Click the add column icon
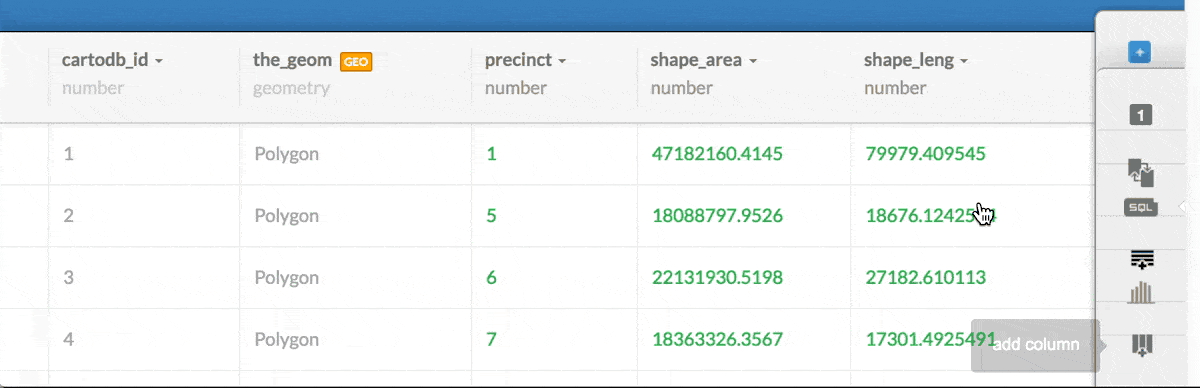This screenshot has width=1200, height=388. click(1141, 346)
